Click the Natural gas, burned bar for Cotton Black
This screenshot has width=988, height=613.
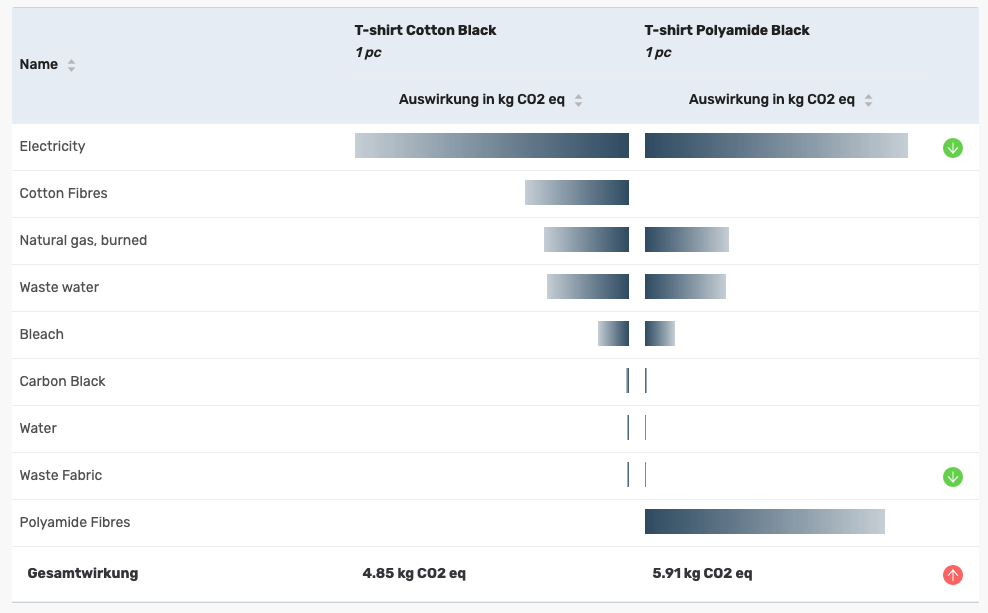[x=586, y=239]
